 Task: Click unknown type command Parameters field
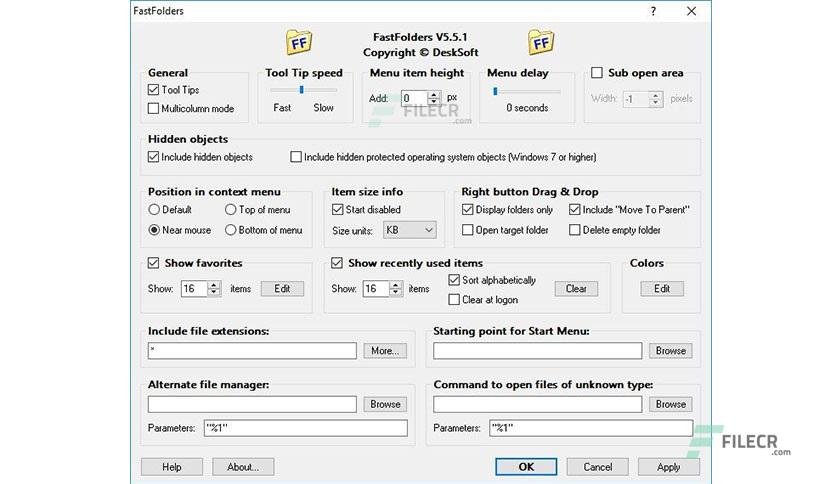click(x=591, y=428)
